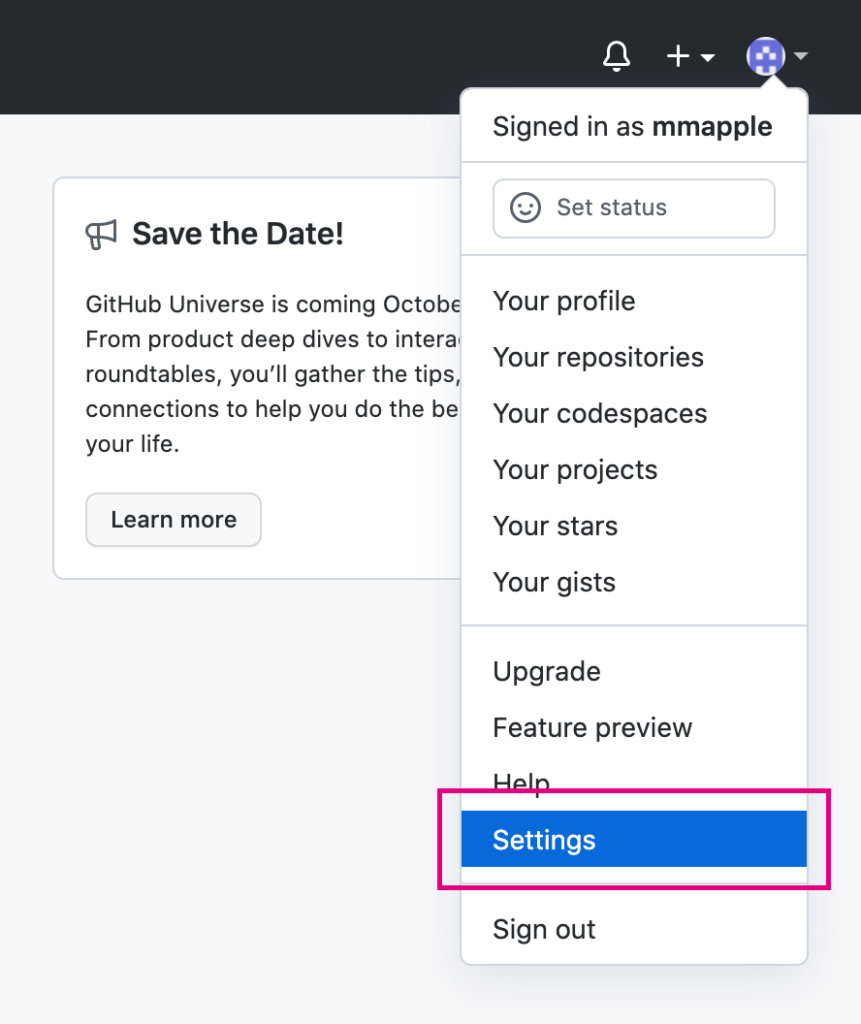The height and width of the screenshot is (1024, 861).
Task: Click the megaphone announcement icon
Action: pos(102,235)
